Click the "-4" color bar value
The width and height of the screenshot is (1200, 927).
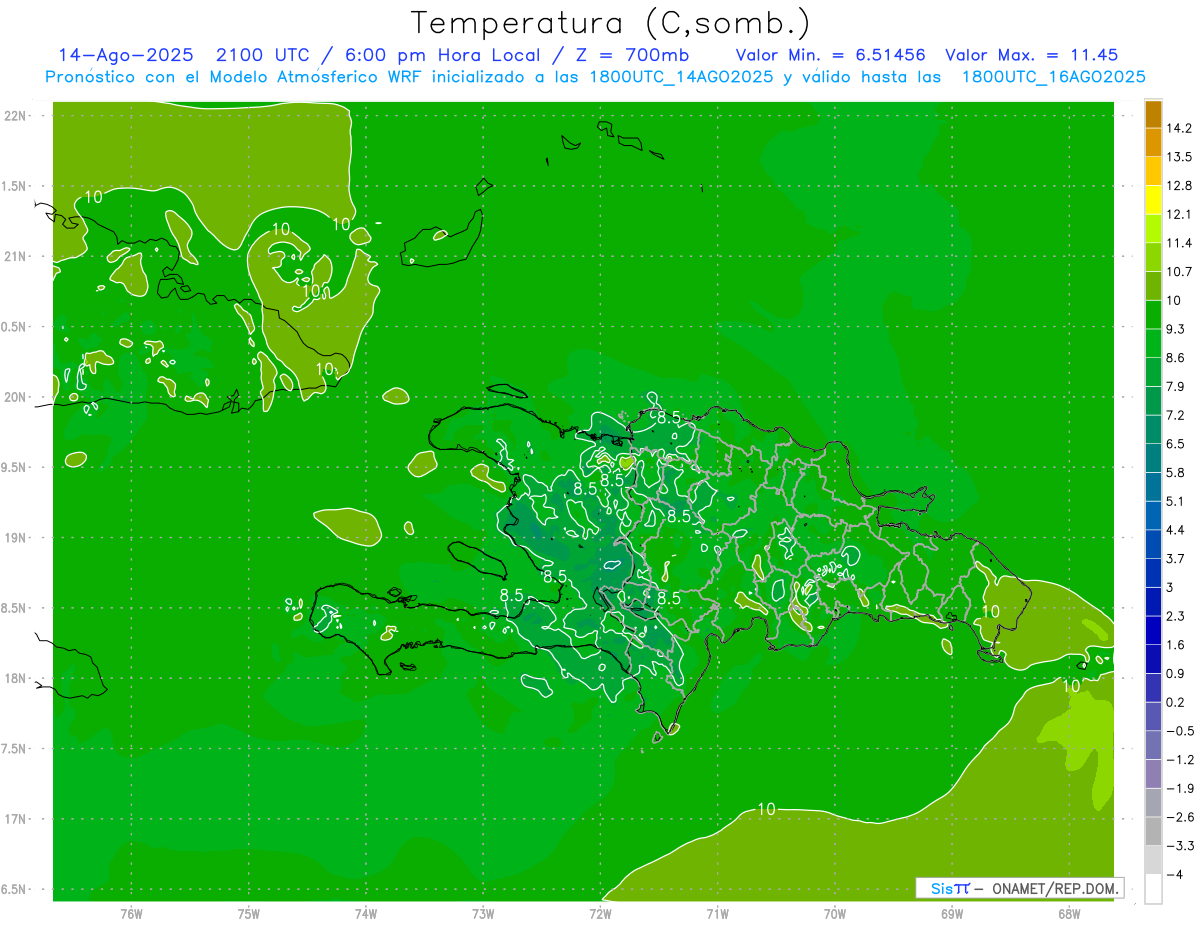point(1175,875)
